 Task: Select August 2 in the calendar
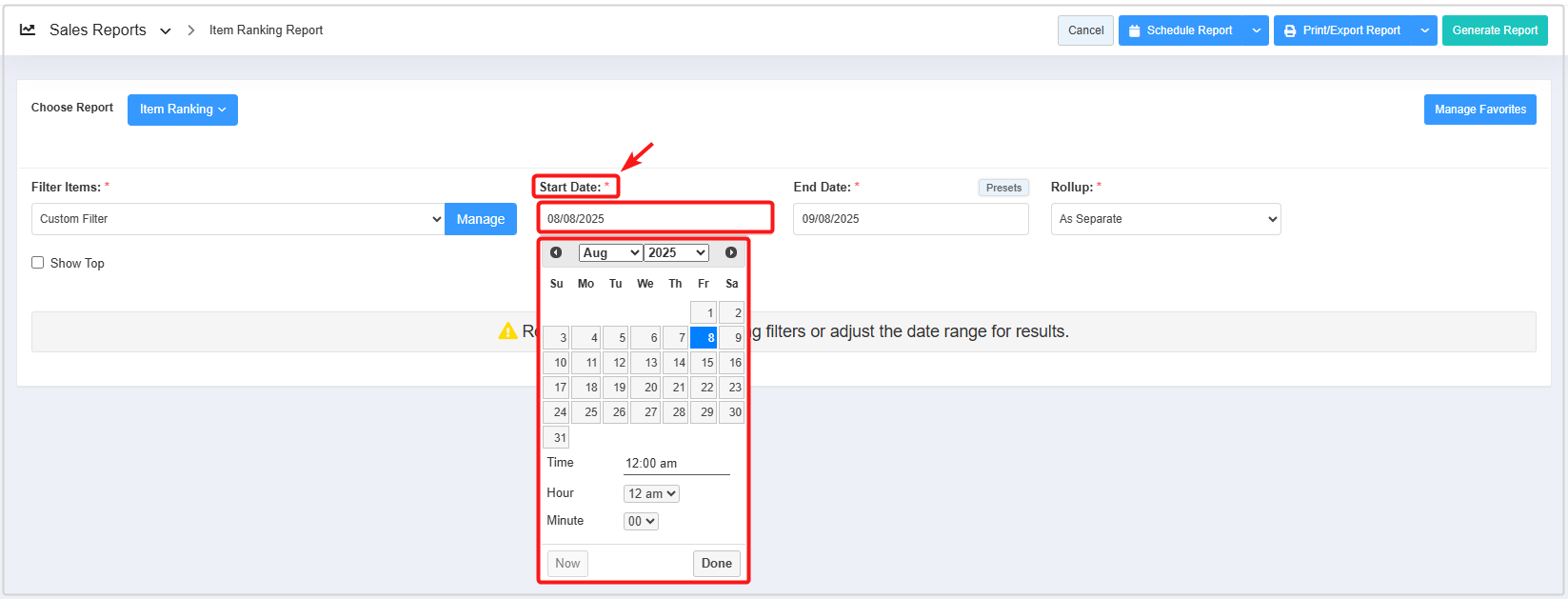(x=732, y=312)
